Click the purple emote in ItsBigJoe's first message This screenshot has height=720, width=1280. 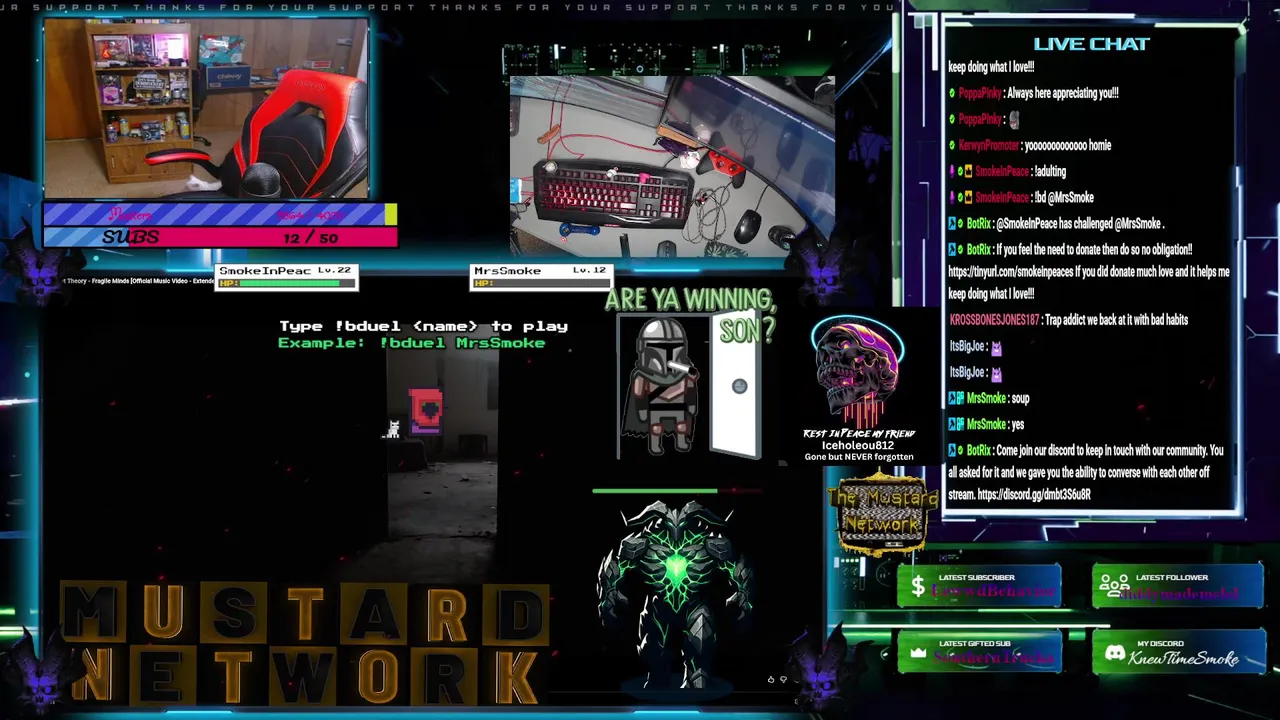[x=996, y=347]
